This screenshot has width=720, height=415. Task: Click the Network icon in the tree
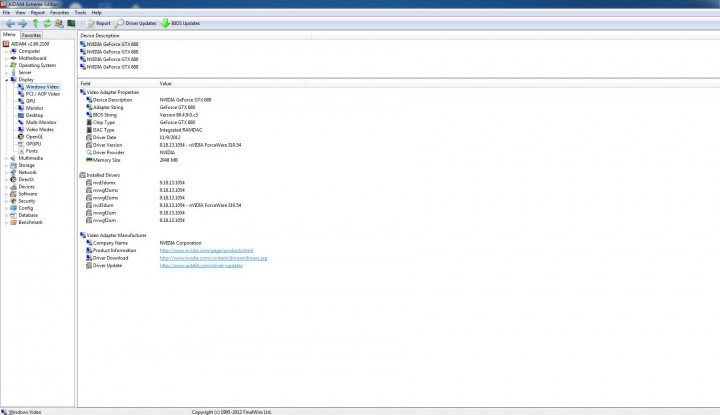tap(13, 172)
